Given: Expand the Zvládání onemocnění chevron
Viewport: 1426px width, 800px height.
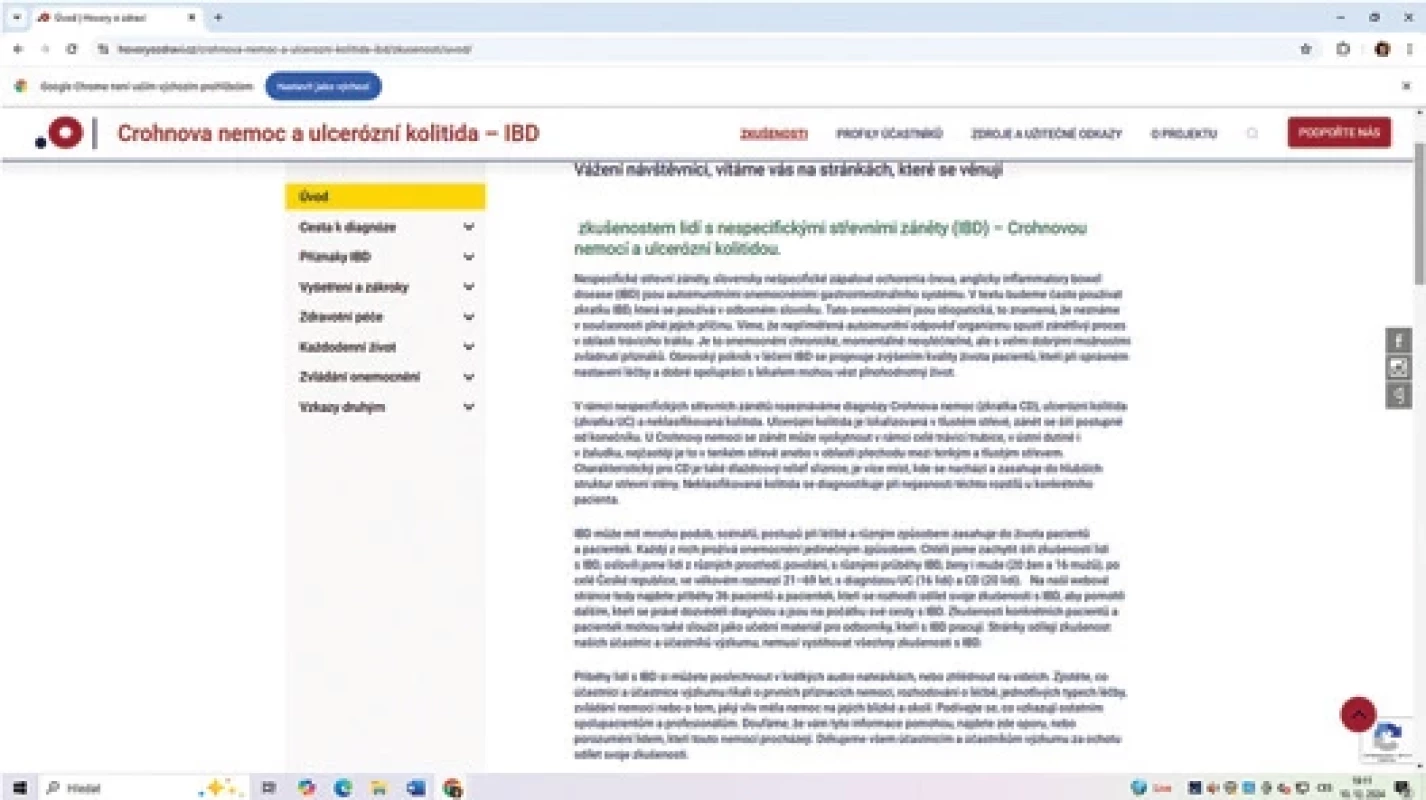Looking at the screenshot, I should (469, 377).
